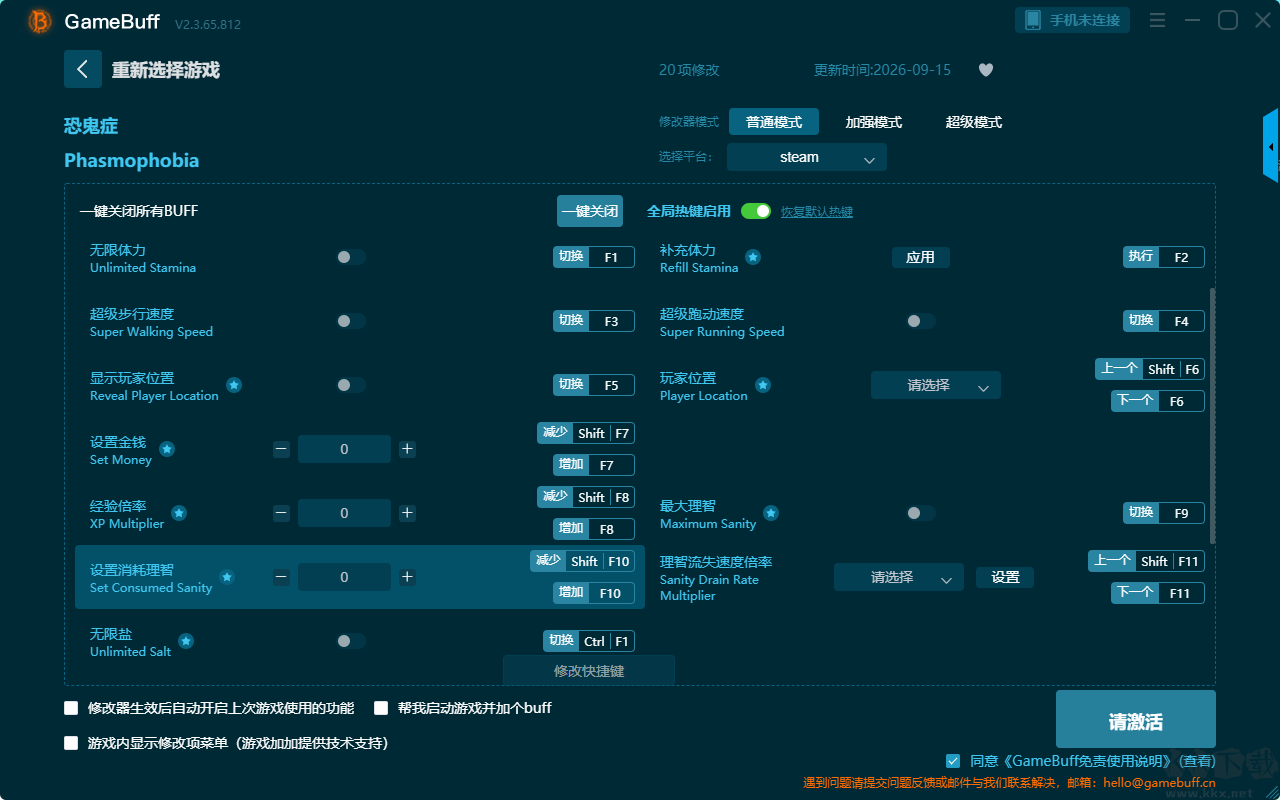
Task: Click 设置 for Sanity Drain Rate Multiplier
Action: tap(1005, 577)
